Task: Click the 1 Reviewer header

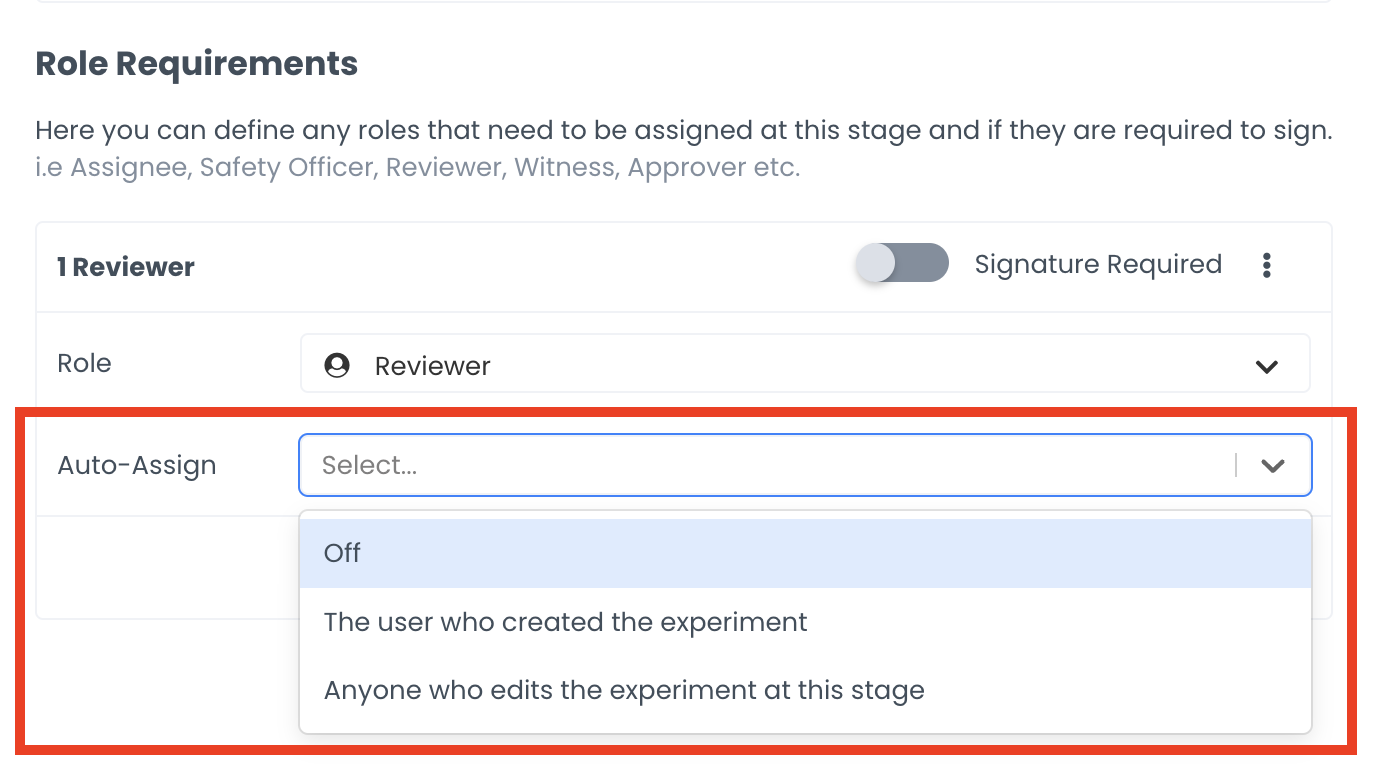Action: pos(126,267)
